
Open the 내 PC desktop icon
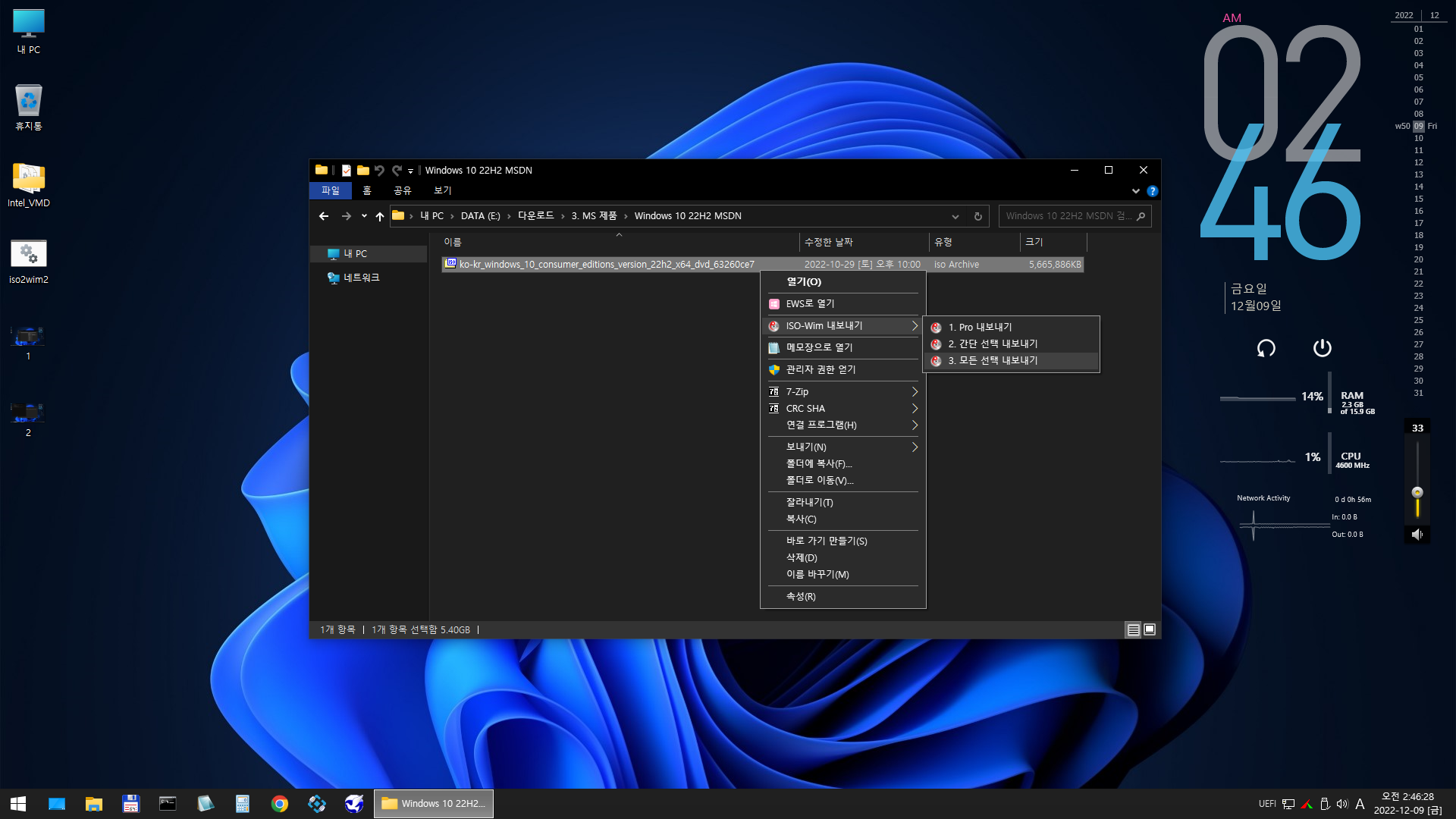click(x=29, y=31)
